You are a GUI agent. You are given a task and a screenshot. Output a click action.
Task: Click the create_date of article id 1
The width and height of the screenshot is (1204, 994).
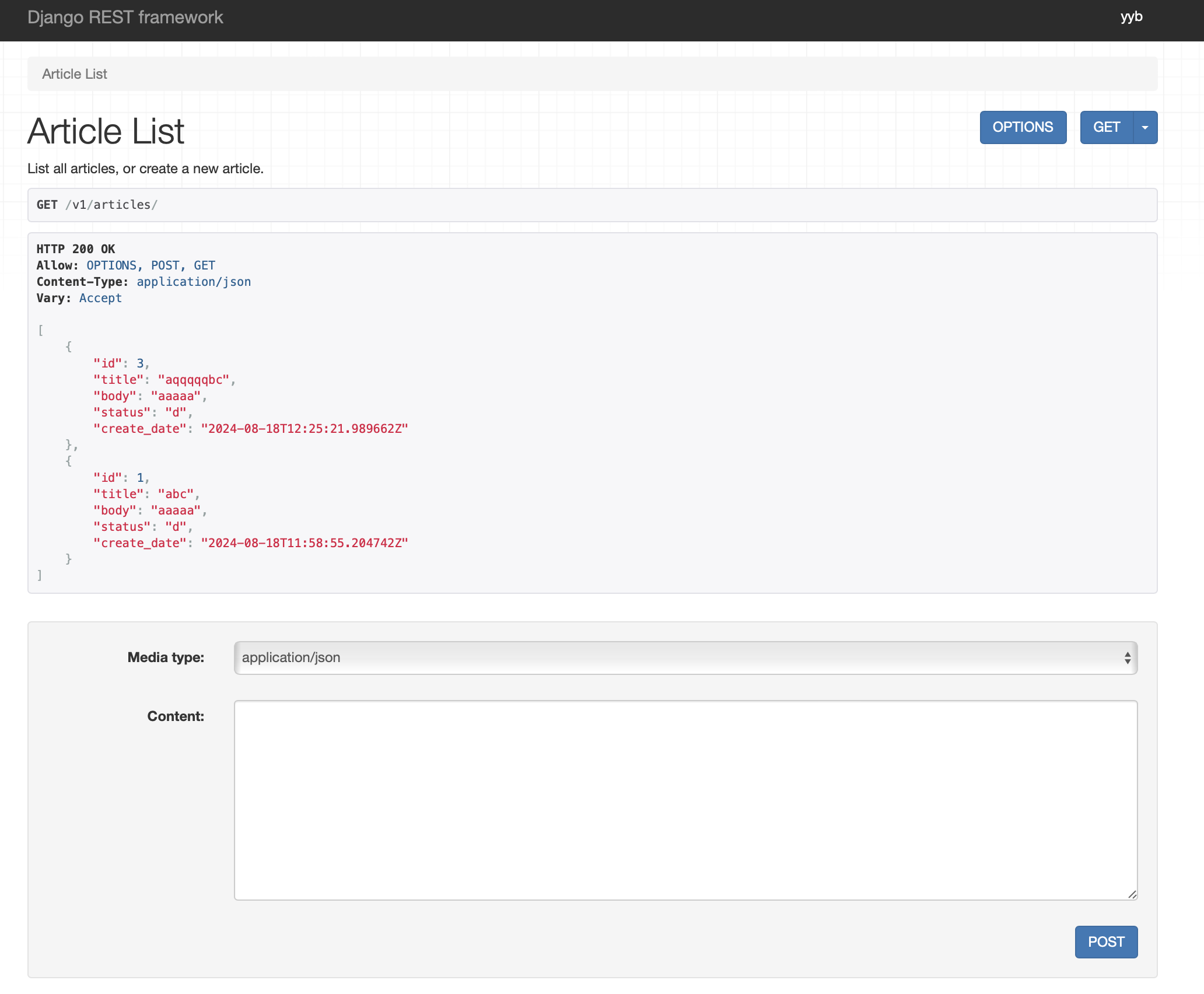[x=304, y=543]
